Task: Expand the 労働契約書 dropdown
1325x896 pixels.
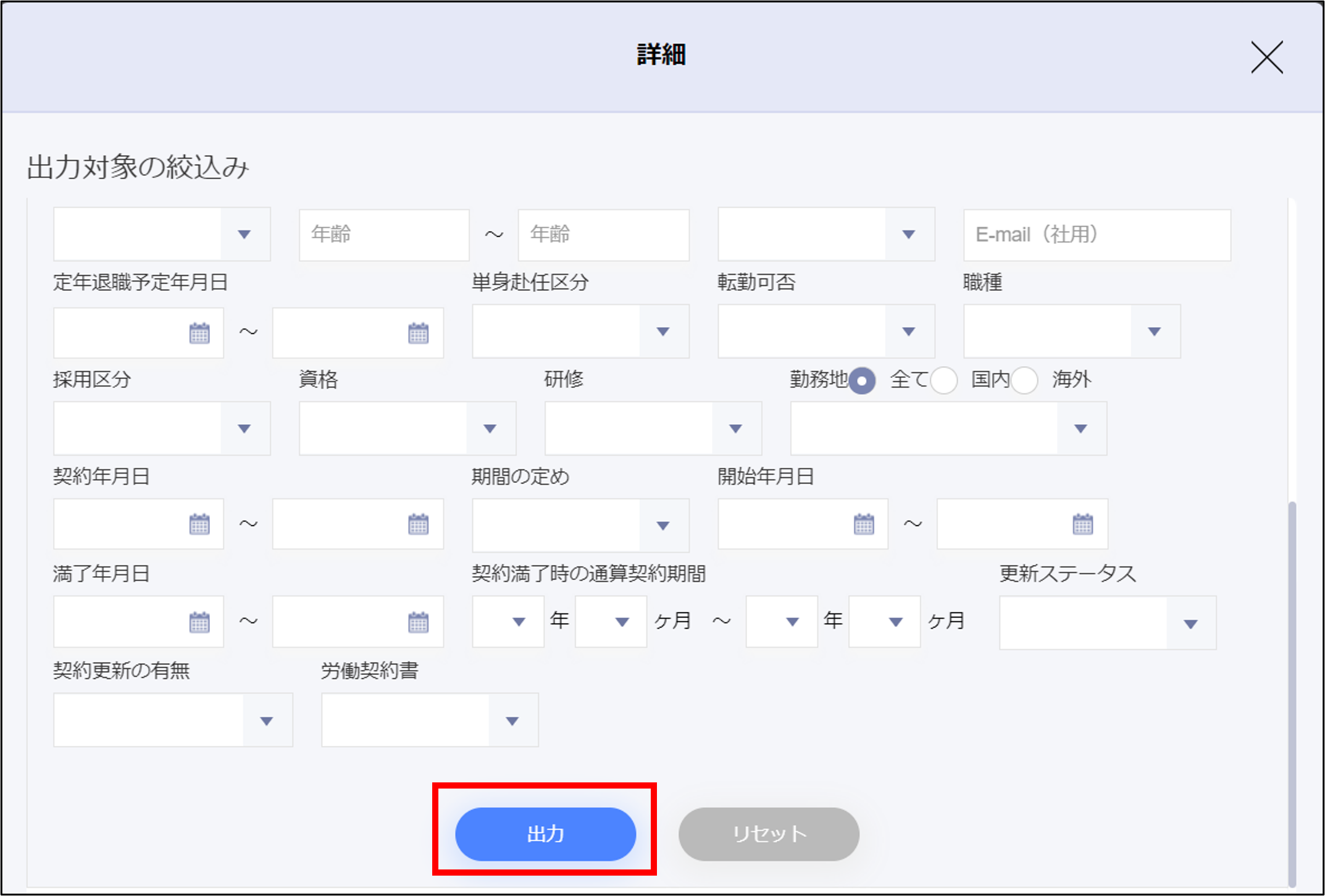Action: (512, 721)
